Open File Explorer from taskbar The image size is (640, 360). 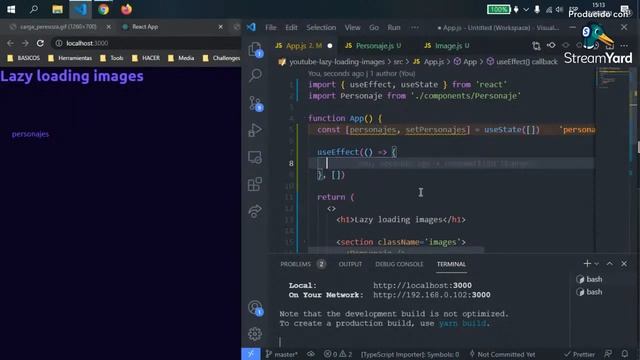(x=57, y=9)
